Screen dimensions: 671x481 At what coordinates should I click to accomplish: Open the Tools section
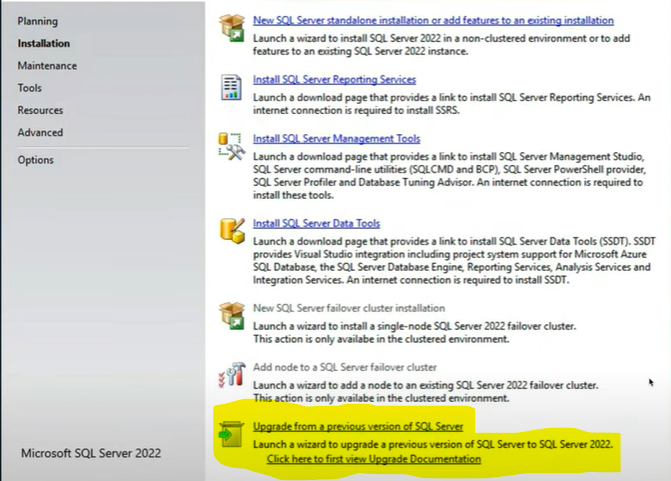pyautogui.click(x=30, y=88)
